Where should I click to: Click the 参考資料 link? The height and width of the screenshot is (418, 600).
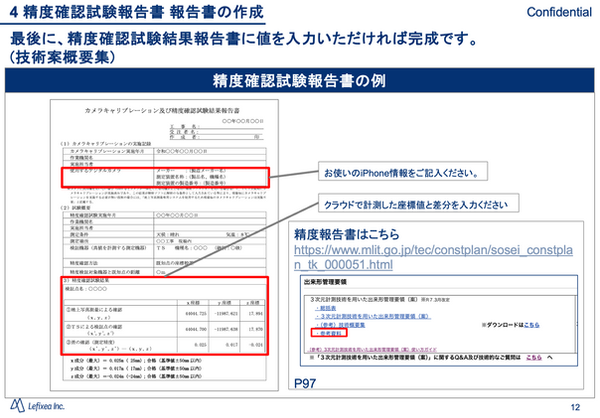[329, 333]
